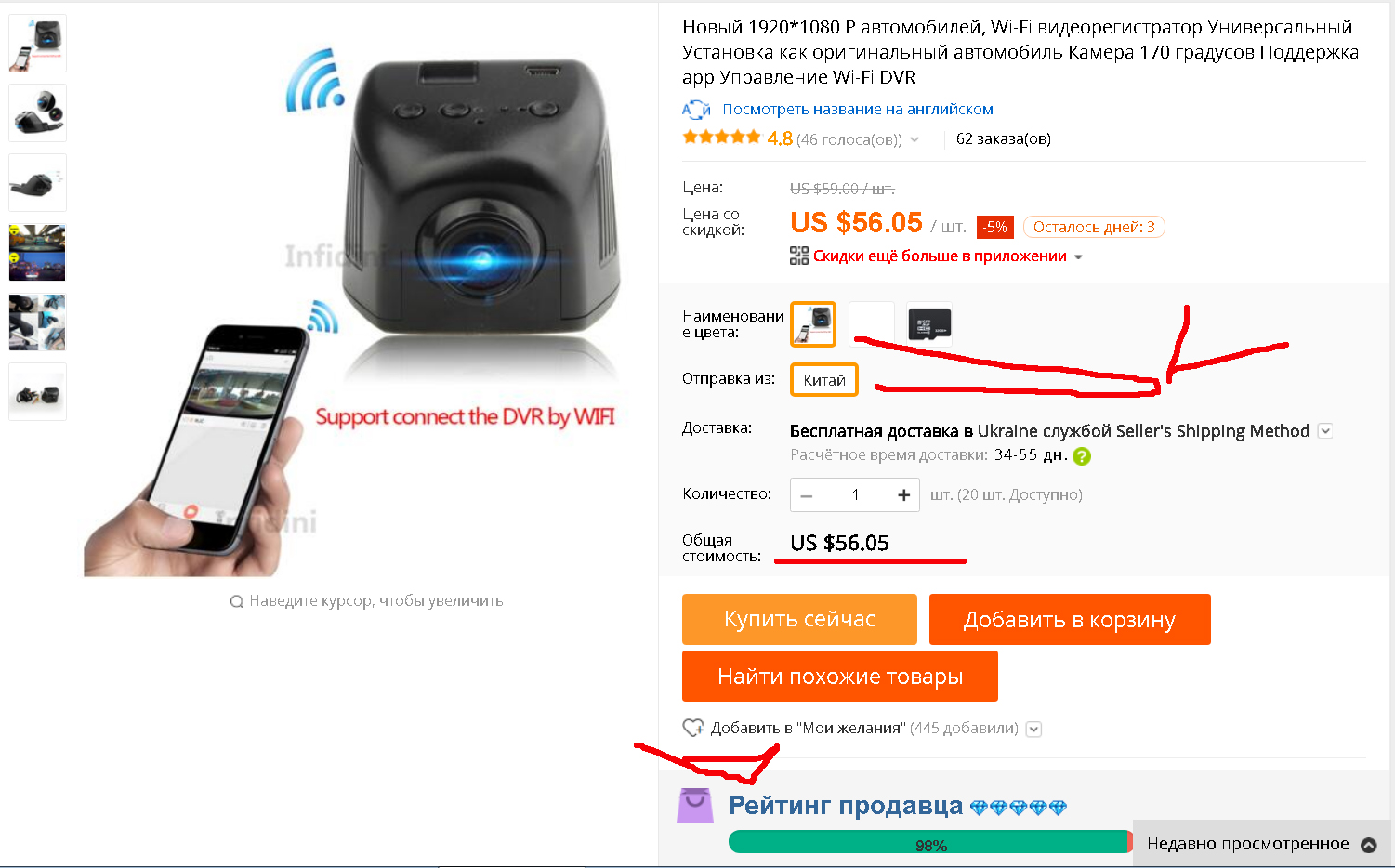Increase quantity with the plus button
Viewport: 1395px width, 868px height.
(903, 495)
